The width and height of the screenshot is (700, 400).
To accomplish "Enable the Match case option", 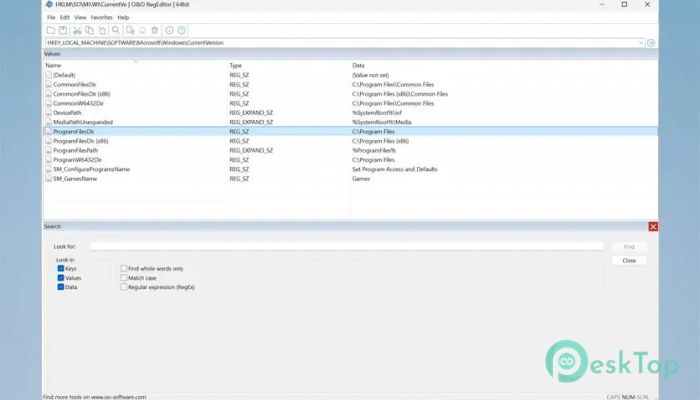I will 124,278.
